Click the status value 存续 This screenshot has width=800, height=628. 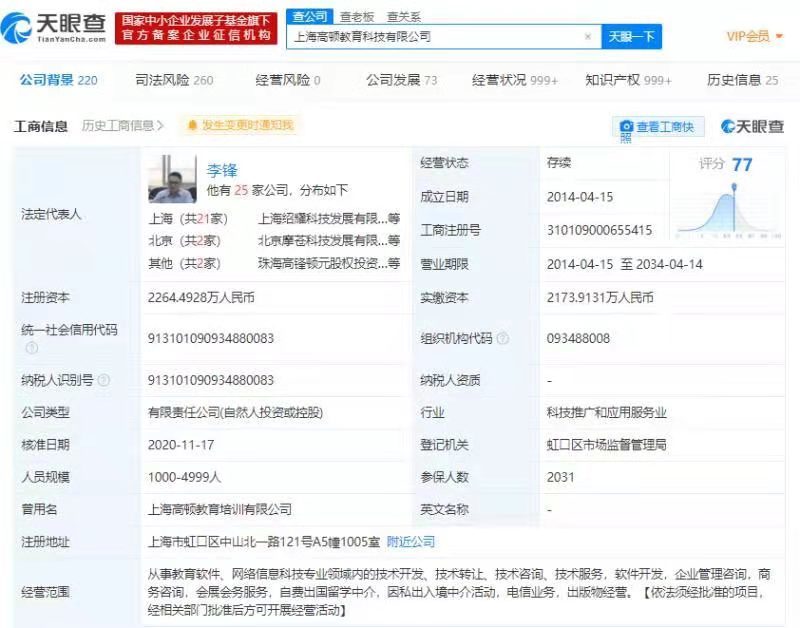coord(559,163)
